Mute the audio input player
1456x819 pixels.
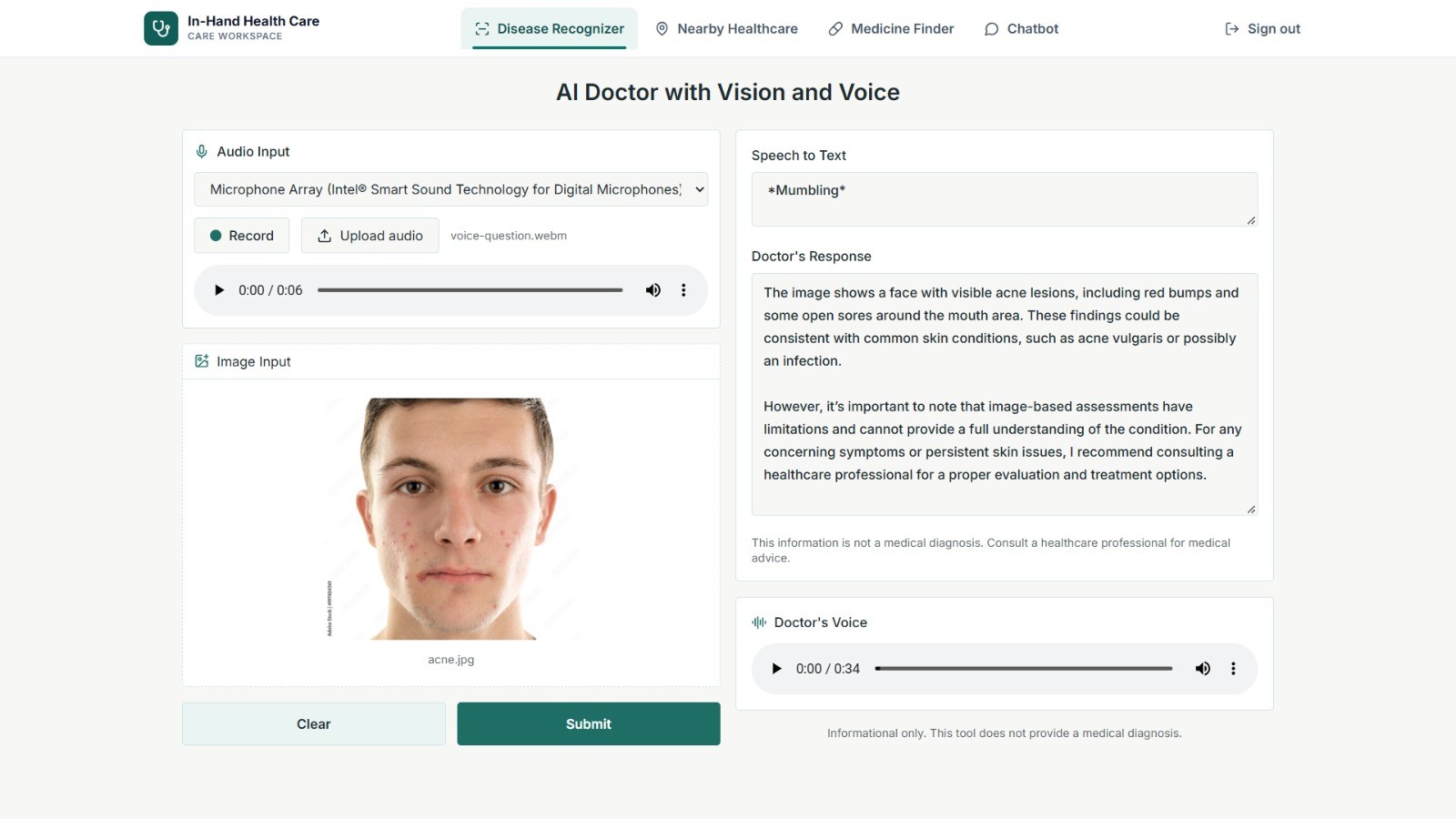coord(652,290)
